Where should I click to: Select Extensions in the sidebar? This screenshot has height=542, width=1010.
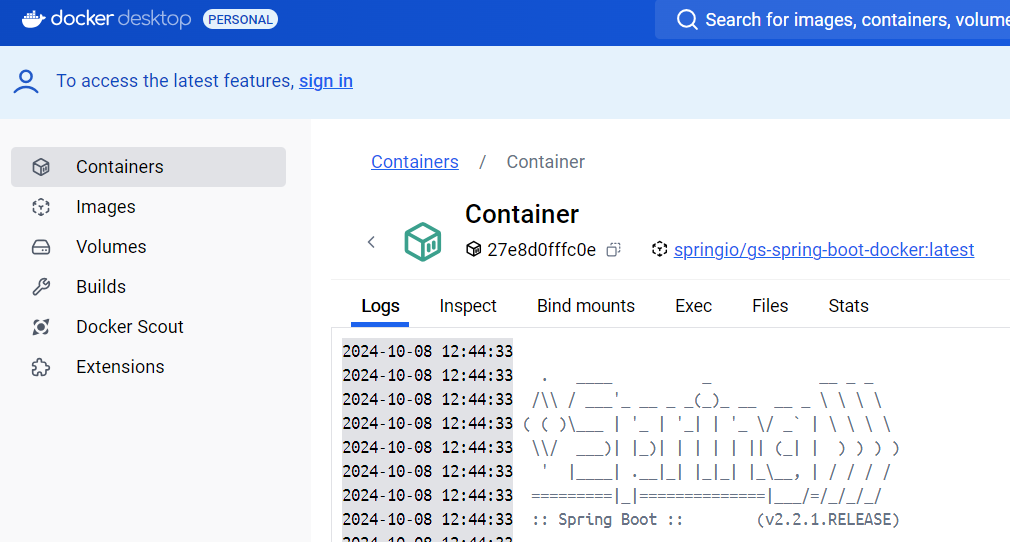(148, 367)
